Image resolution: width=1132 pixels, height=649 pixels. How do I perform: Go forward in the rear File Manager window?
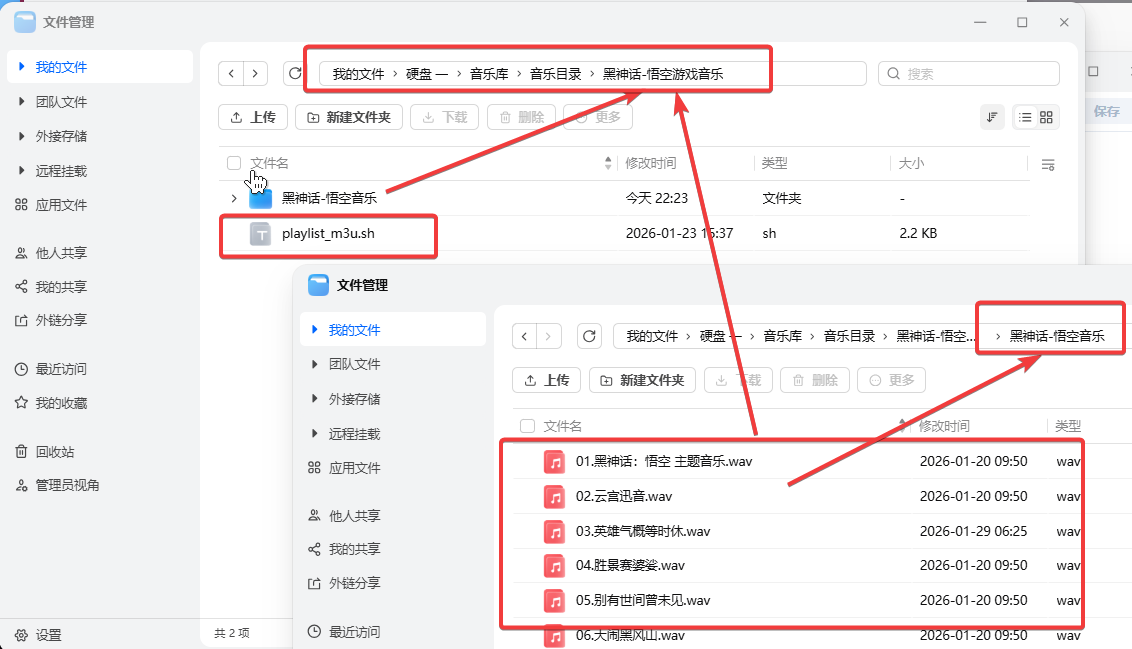coord(255,74)
